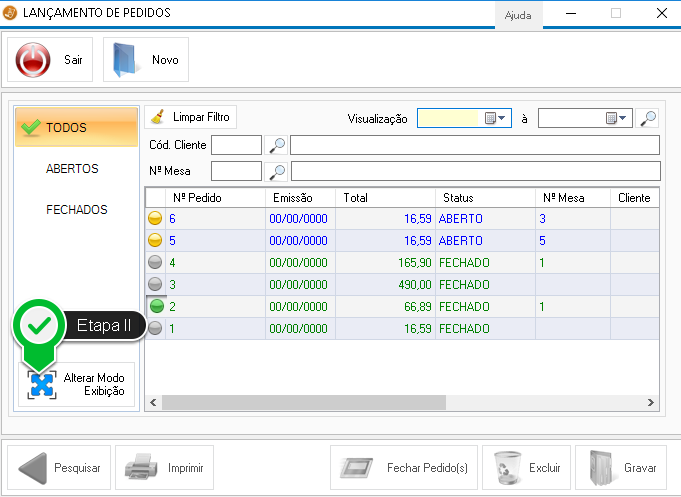The image size is (681, 497).
Task: Click the total 490,00 cell
Action: 385,285
